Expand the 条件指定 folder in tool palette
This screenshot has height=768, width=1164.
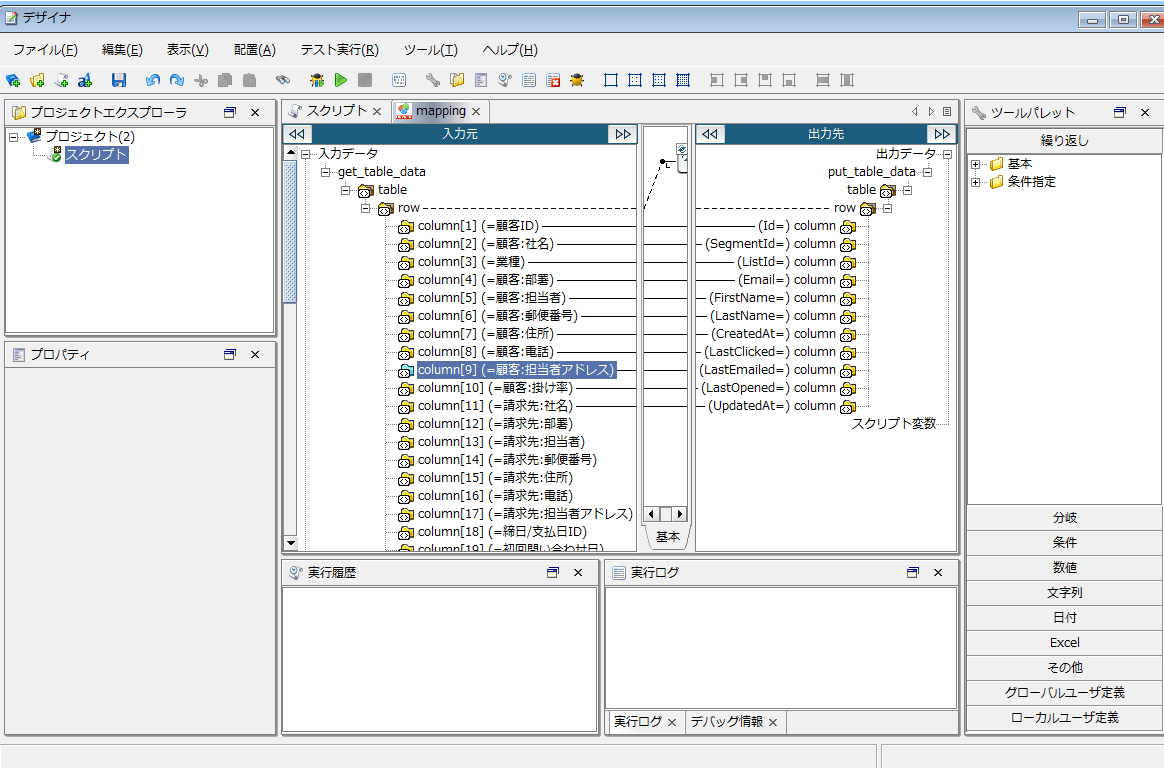976,182
